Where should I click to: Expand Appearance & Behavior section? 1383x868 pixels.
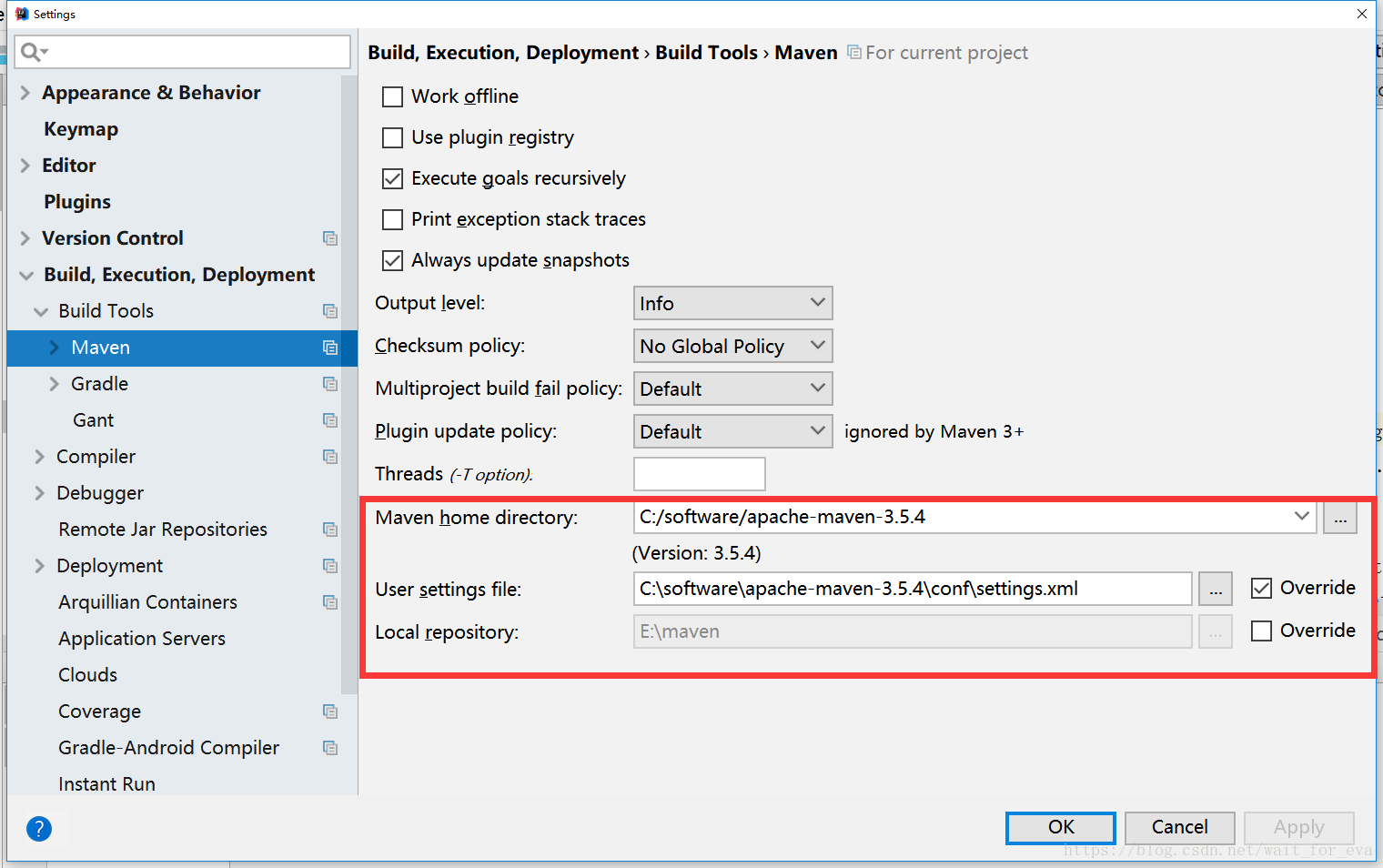pos(25,93)
